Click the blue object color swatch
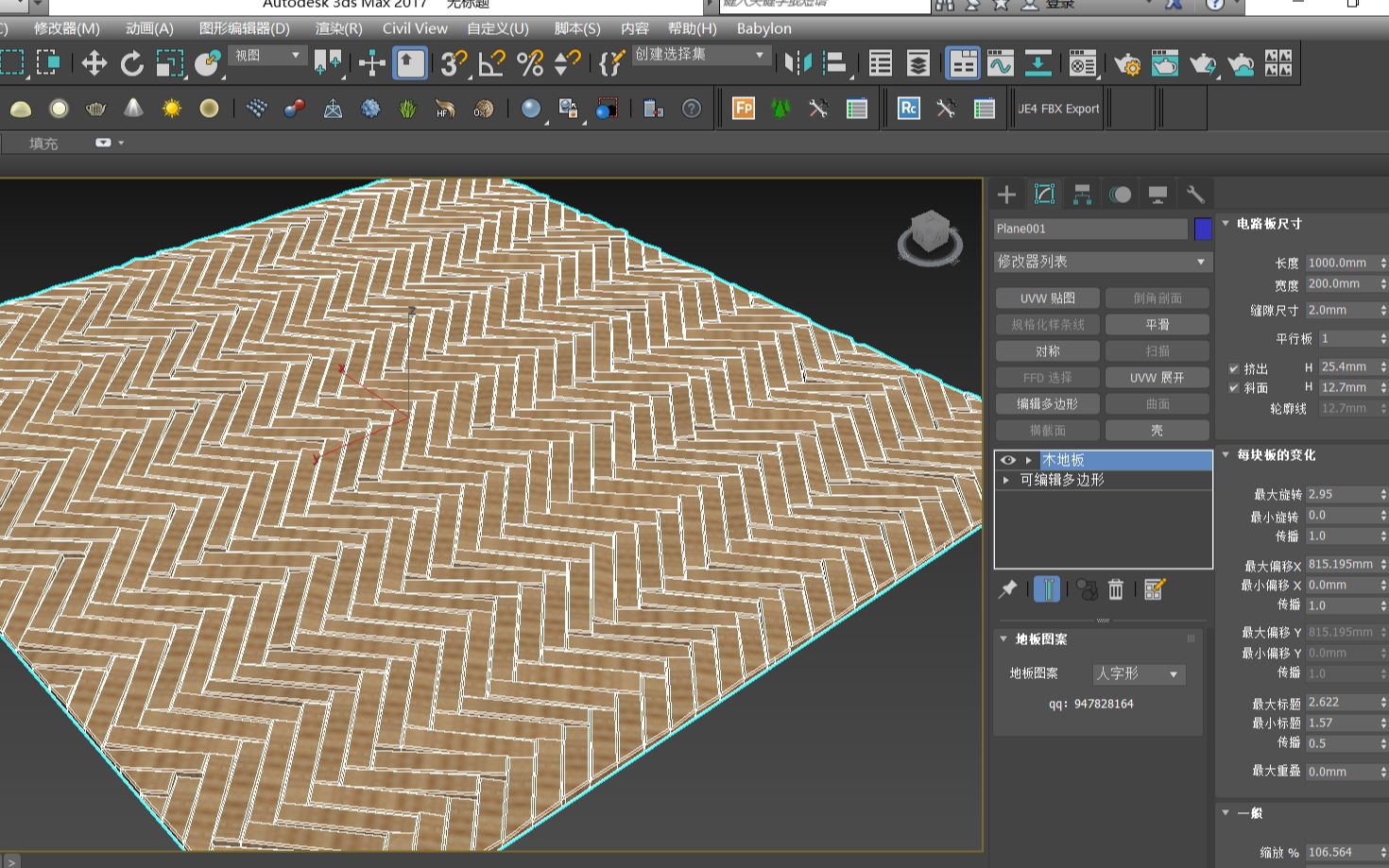This screenshot has width=1389, height=868. coord(1202,229)
